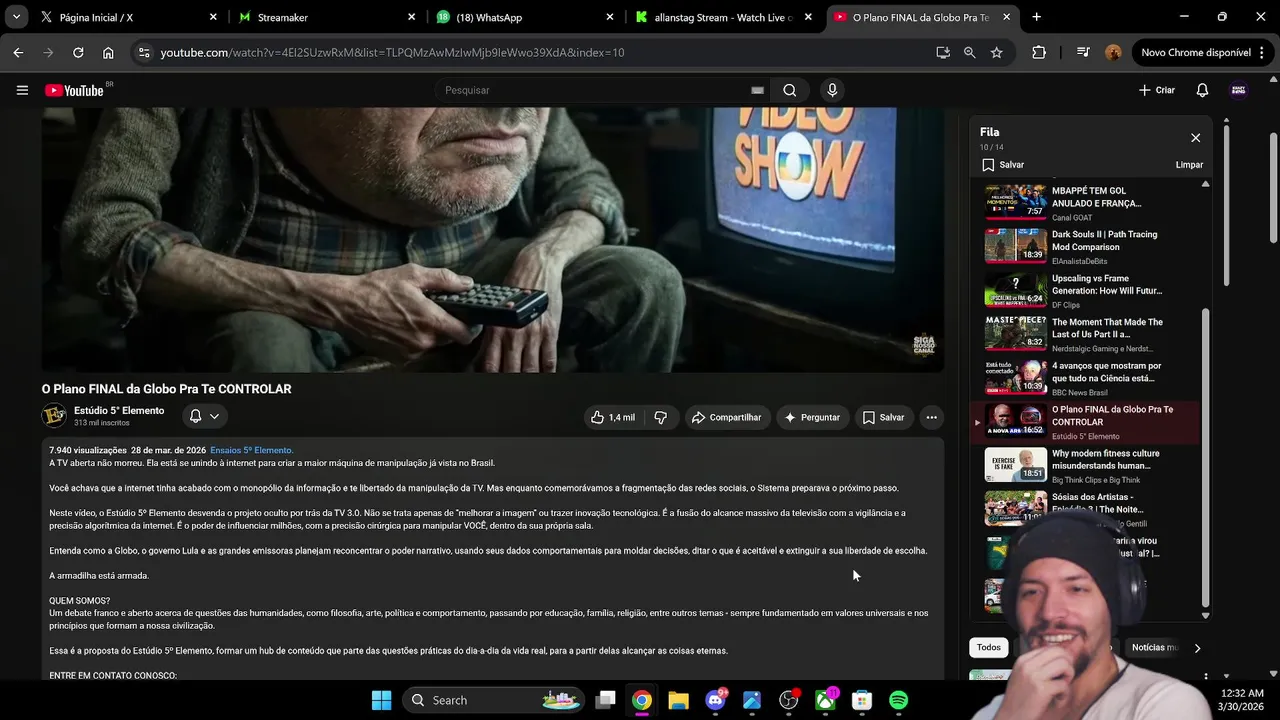Expand the filter chips with the right arrow

click(x=1197, y=648)
